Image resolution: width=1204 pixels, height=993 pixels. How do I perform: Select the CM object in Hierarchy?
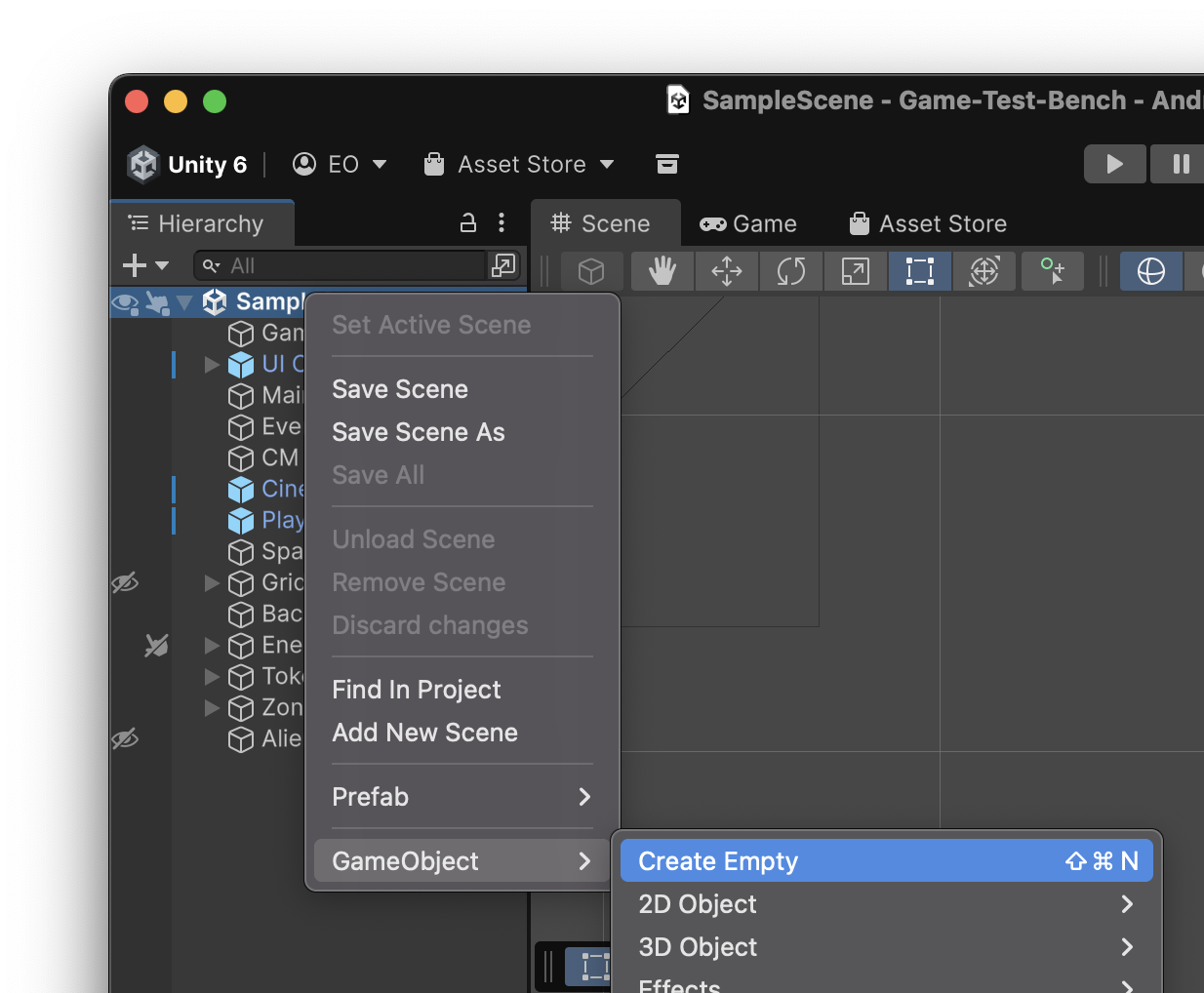point(280,457)
